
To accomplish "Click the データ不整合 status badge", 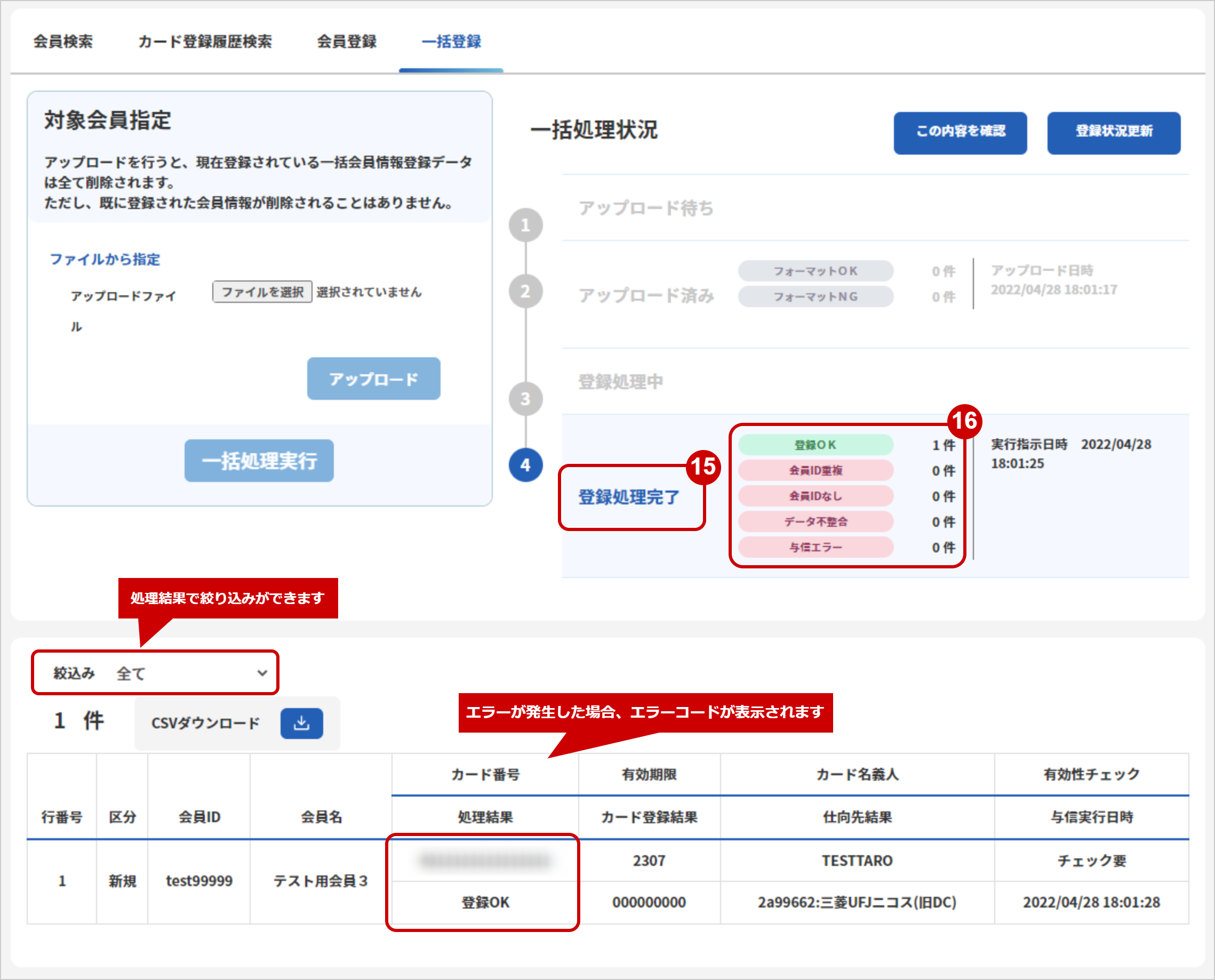I will click(x=816, y=521).
